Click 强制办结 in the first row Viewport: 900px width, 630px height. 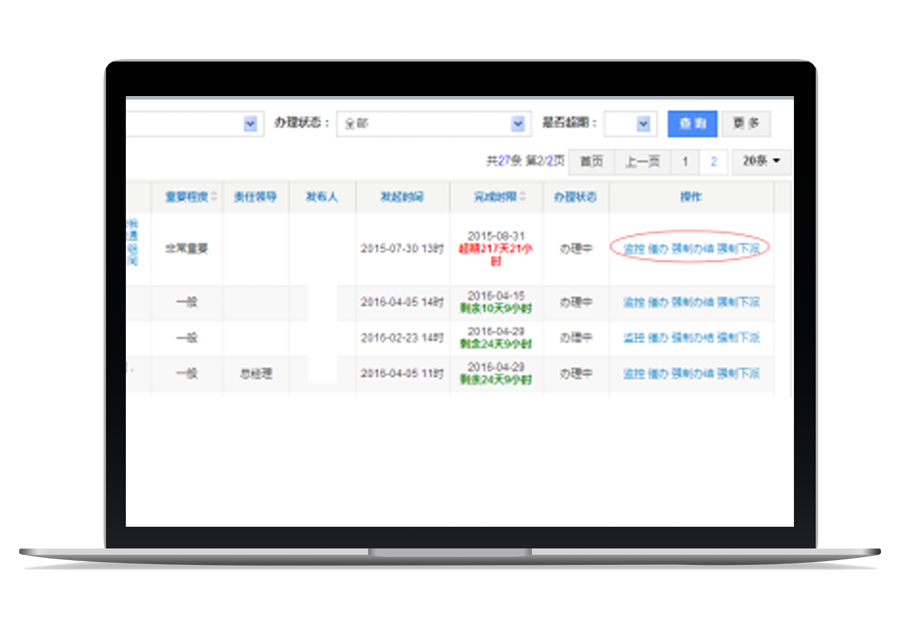(692, 248)
